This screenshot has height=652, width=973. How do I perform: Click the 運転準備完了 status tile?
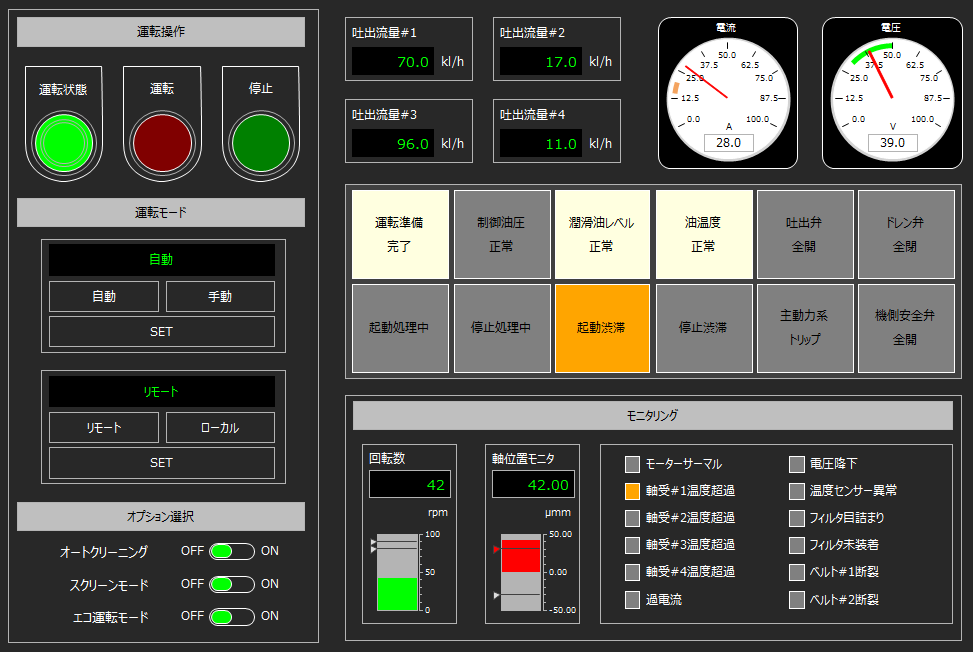[398, 234]
